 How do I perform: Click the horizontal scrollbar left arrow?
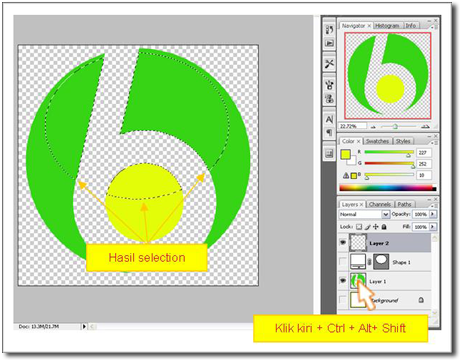(x=92, y=327)
